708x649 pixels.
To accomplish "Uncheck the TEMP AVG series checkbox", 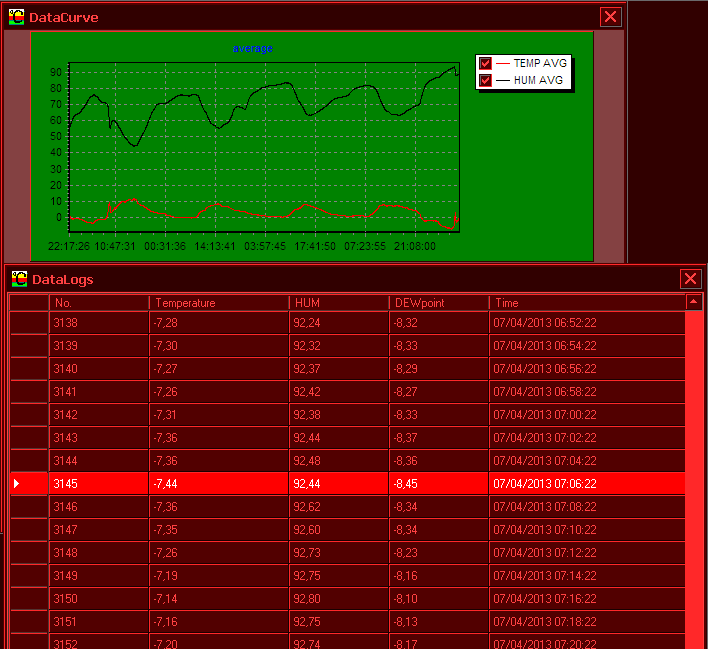I will [485, 63].
